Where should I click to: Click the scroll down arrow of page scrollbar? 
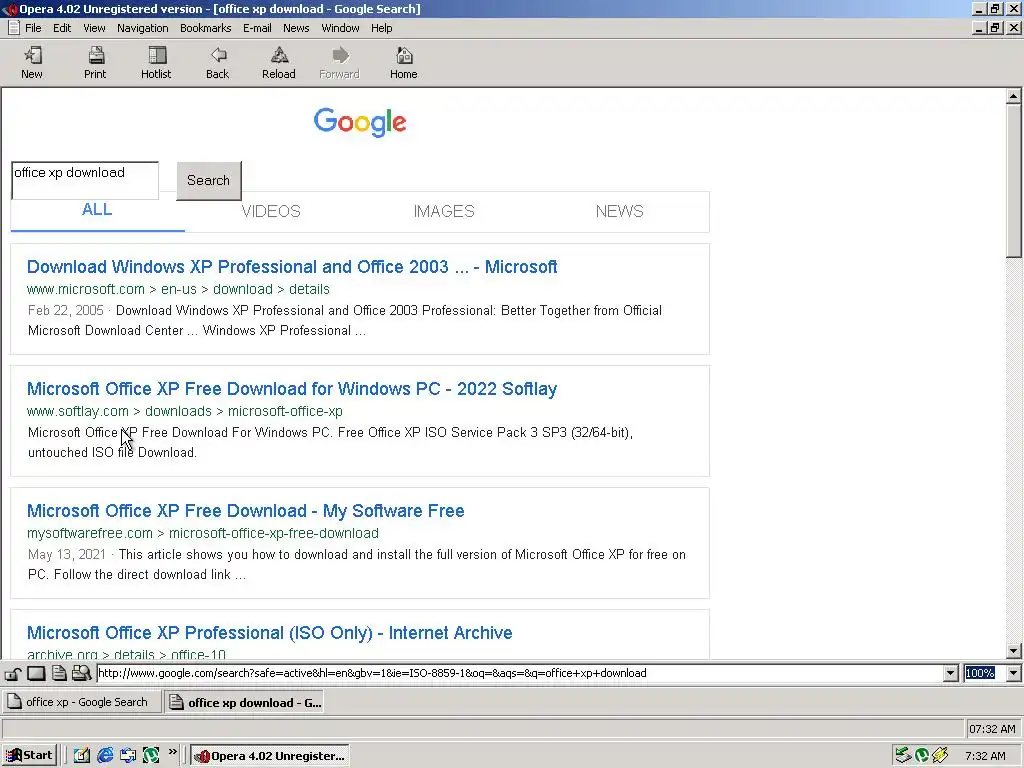tap(1014, 650)
